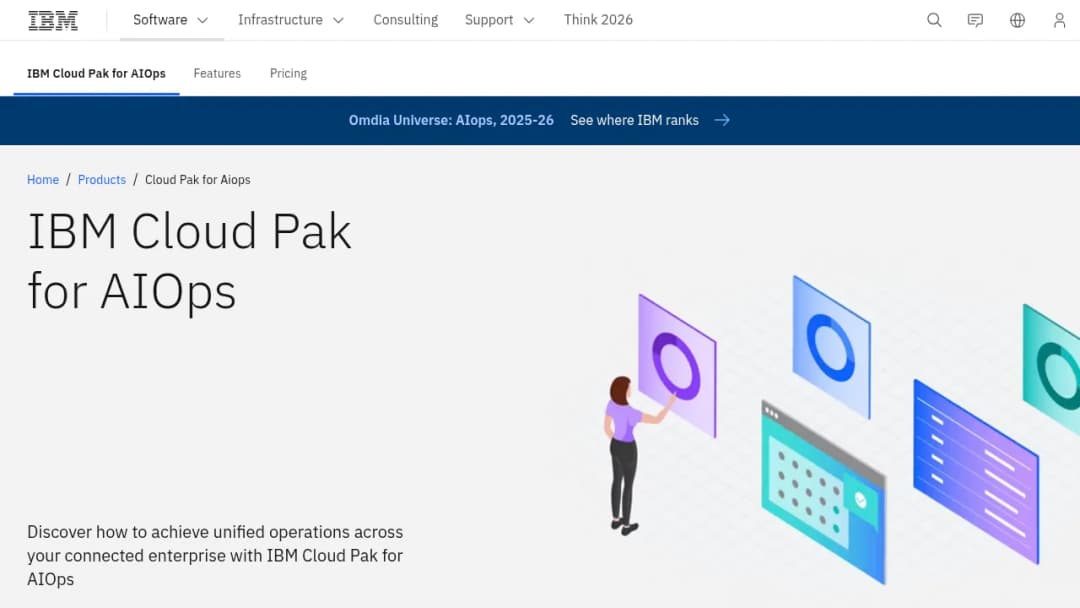Expand the Support menu
This screenshot has height=608, width=1080.
click(499, 20)
